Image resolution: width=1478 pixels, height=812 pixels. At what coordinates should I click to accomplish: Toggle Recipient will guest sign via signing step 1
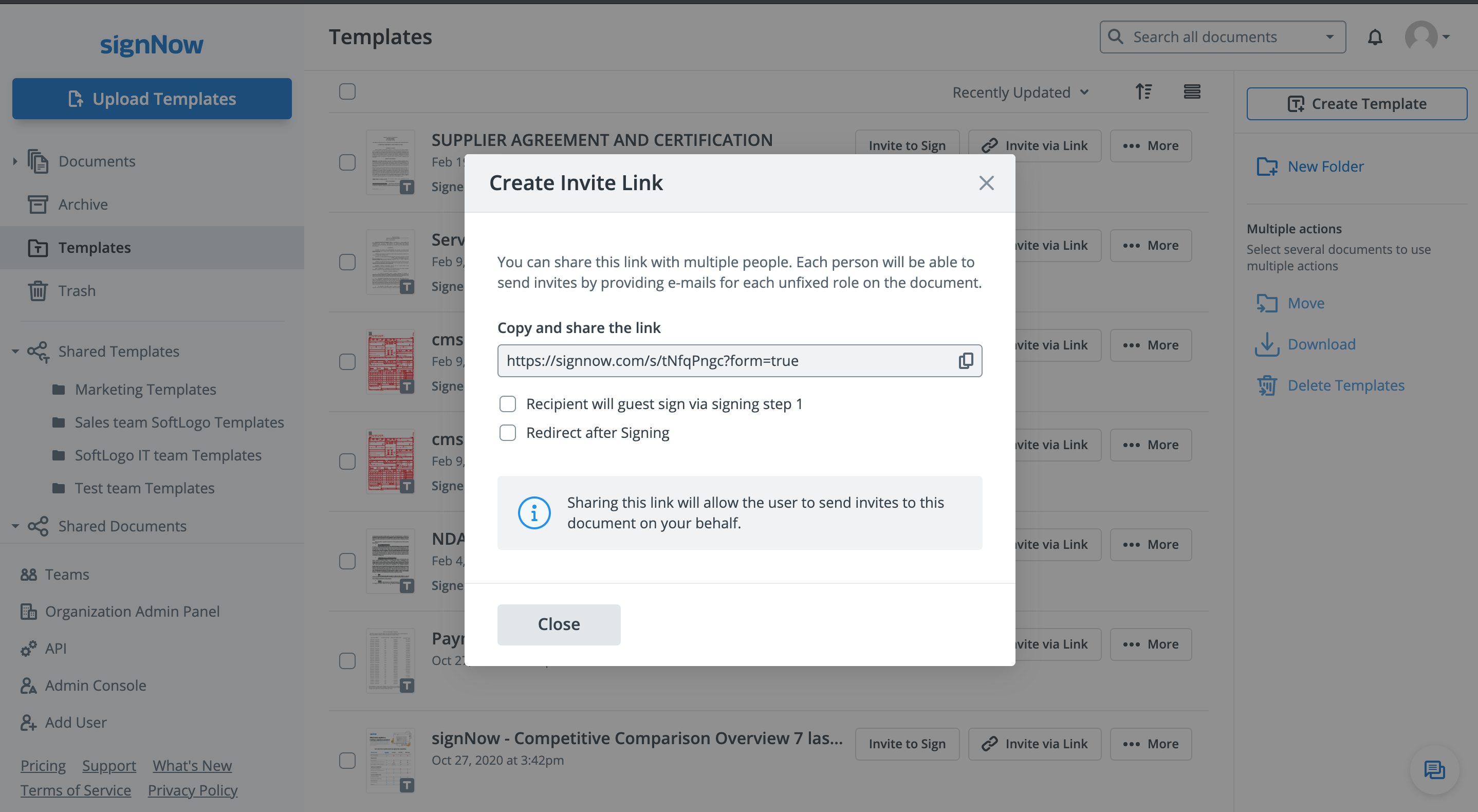(x=507, y=403)
